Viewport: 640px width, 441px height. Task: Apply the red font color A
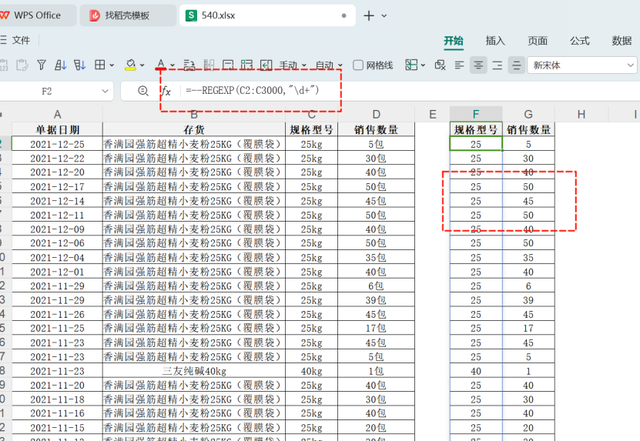click(161, 65)
